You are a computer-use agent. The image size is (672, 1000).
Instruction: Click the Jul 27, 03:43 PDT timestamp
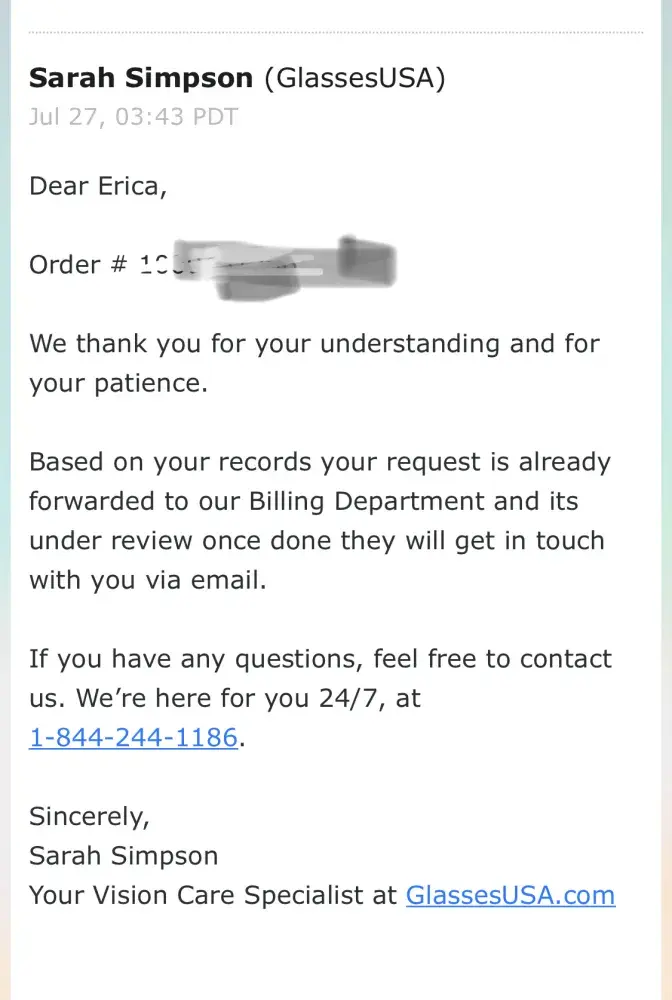click(133, 117)
